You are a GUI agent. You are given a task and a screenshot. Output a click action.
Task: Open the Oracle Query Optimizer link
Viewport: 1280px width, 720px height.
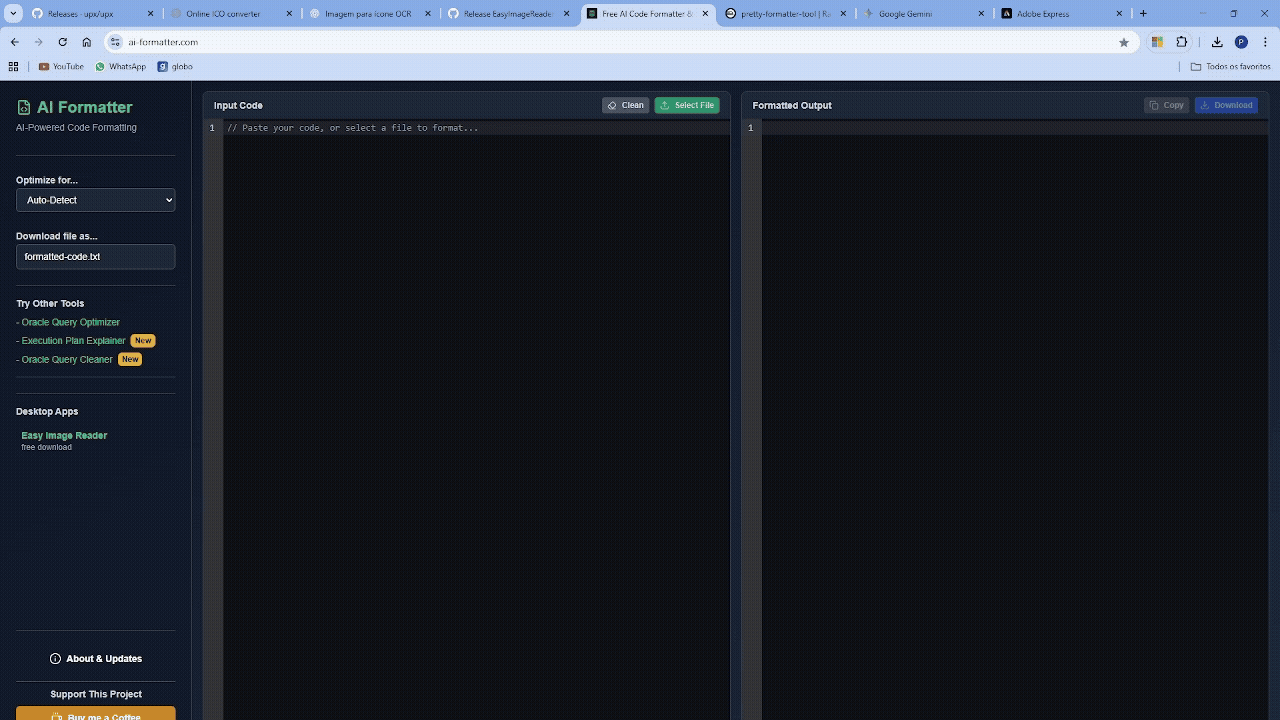[70, 322]
